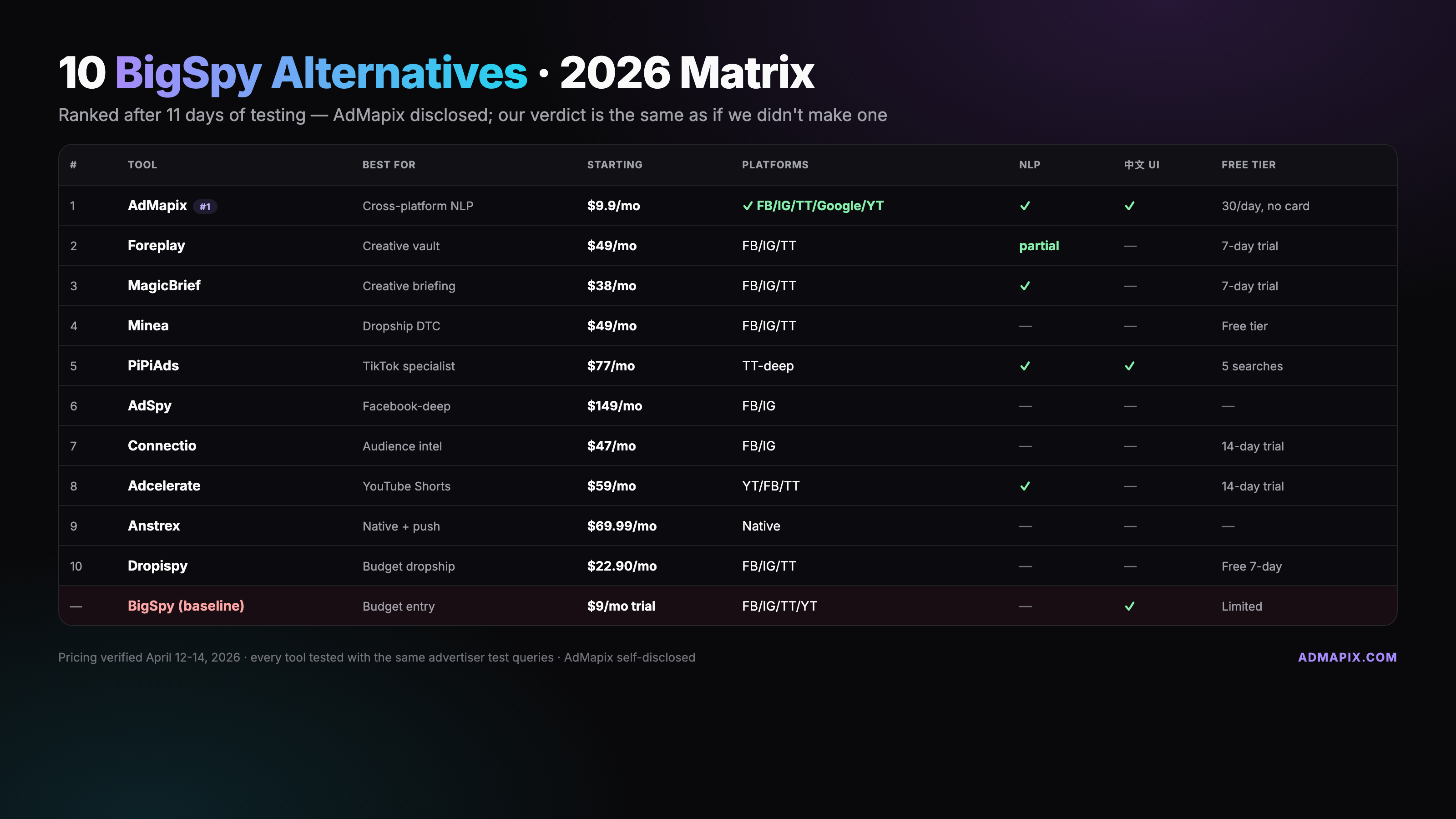
Task: Select the Foreplay tool name
Action: click(156, 245)
